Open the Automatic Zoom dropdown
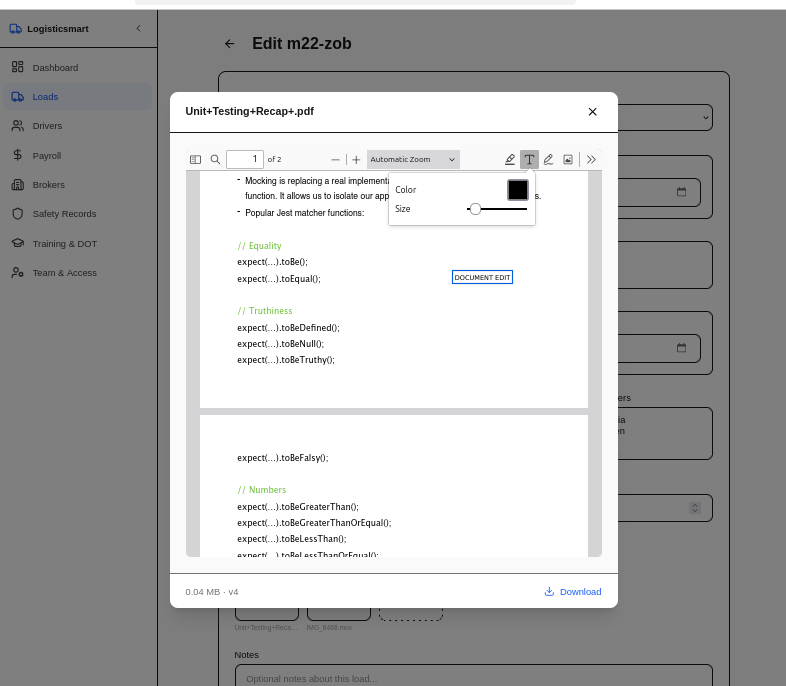Image resolution: width=786 pixels, height=686 pixels. tap(413, 159)
